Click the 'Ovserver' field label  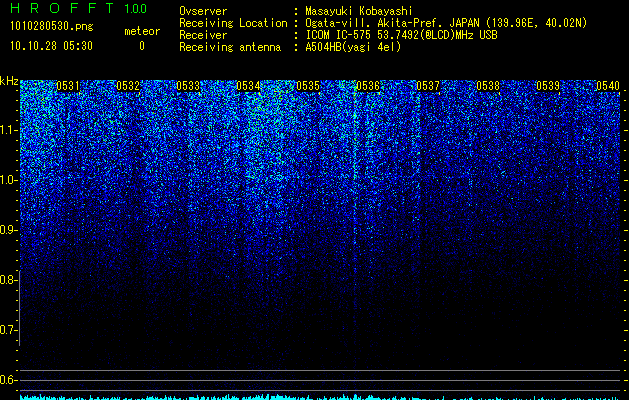pyautogui.click(x=203, y=11)
